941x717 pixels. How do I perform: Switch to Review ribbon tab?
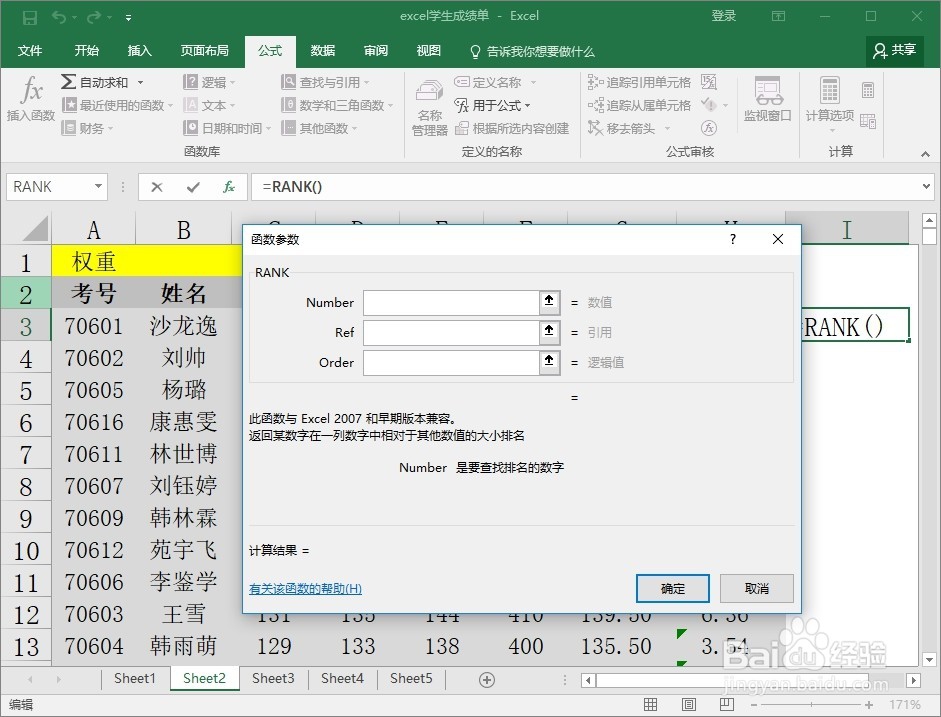point(376,51)
